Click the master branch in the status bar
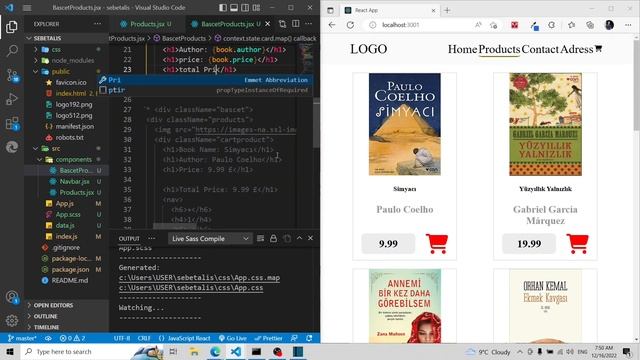This screenshot has height=360, width=640. (22, 338)
